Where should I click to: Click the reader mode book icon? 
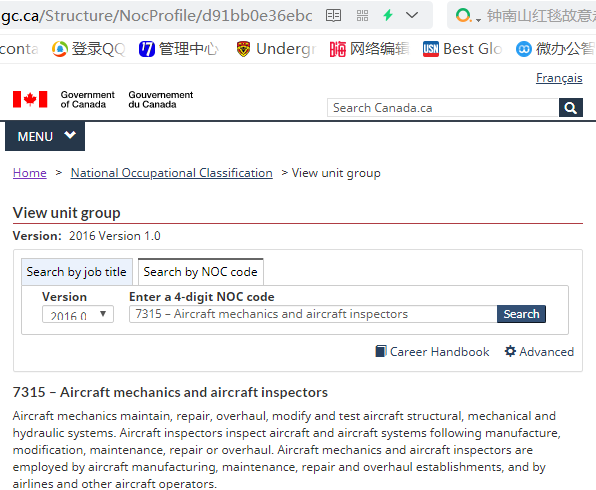pyautogui.click(x=333, y=16)
